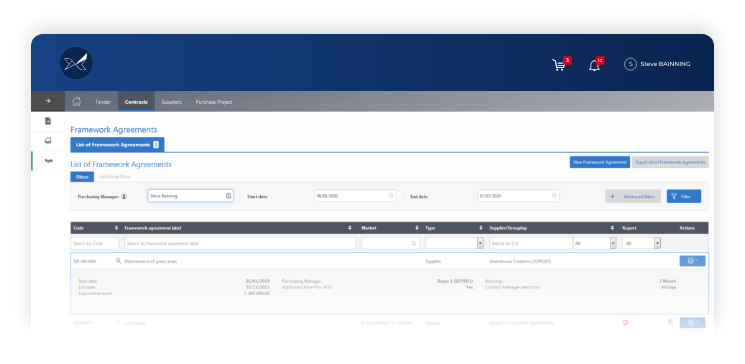Image resolution: width=745 pixels, height=364 pixels.
Task: Click the alert time value 30 Days
Action: click(668, 287)
